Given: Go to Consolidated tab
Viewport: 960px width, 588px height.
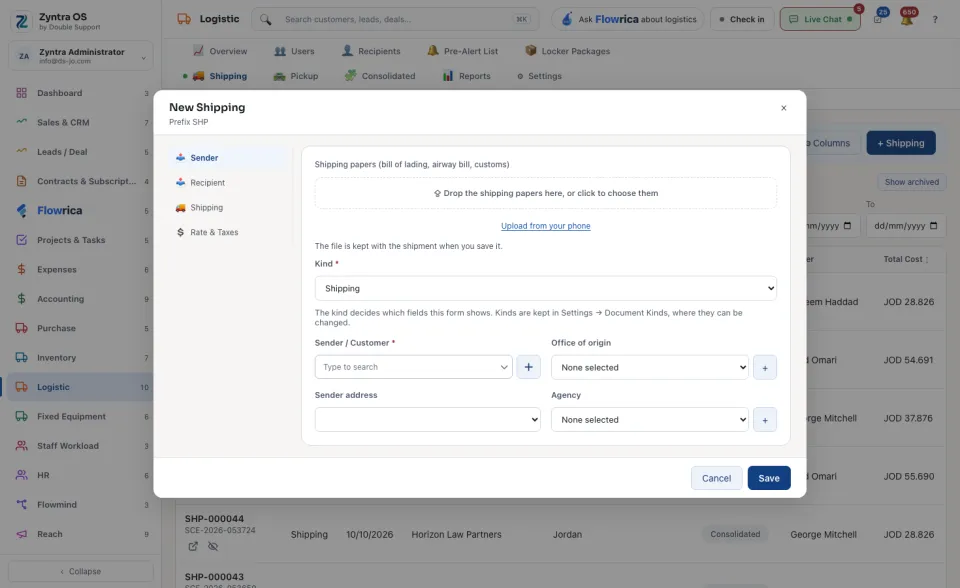Looking at the screenshot, I should [x=380, y=76].
